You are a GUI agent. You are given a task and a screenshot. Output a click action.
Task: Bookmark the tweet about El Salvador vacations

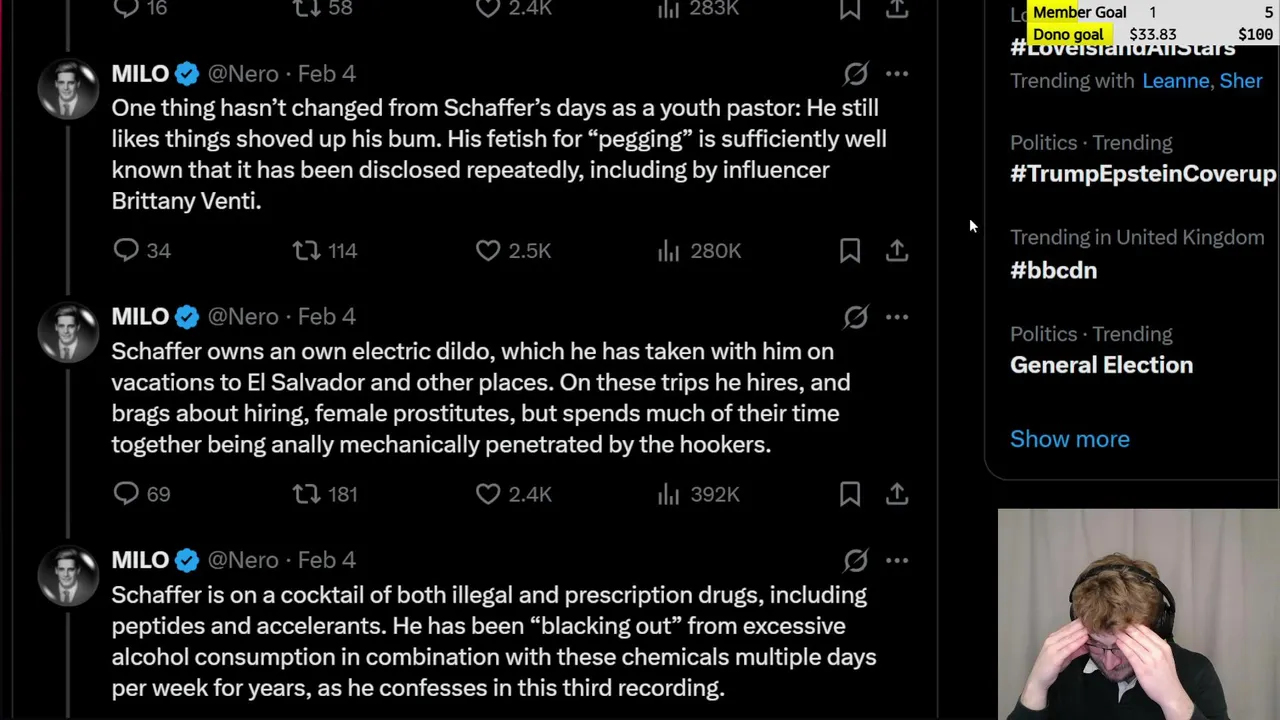click(x=850, y=493)
